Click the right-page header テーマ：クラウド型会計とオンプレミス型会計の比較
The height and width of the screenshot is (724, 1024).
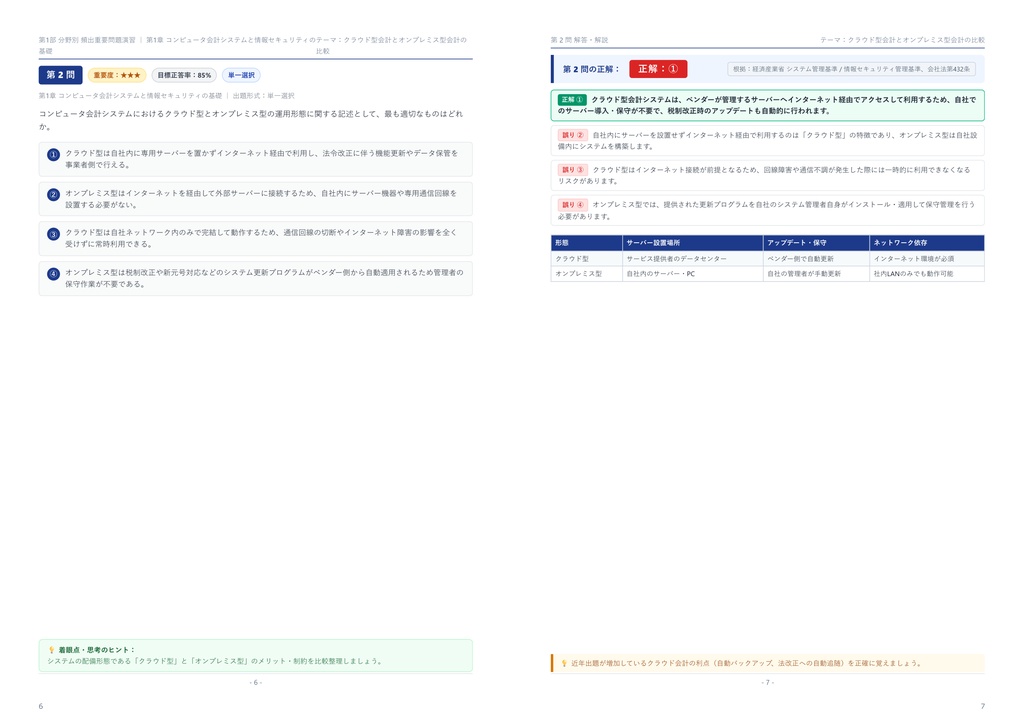click(x=902, y=40)
